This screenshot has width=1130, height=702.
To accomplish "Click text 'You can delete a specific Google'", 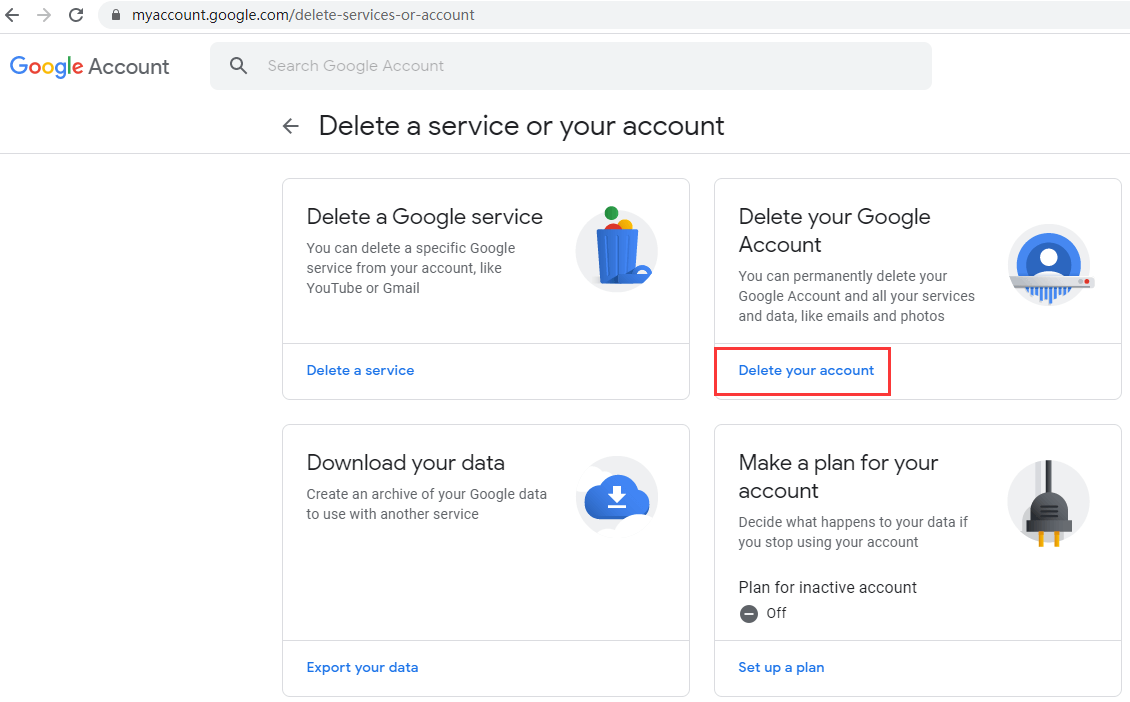I will point(411,248).
